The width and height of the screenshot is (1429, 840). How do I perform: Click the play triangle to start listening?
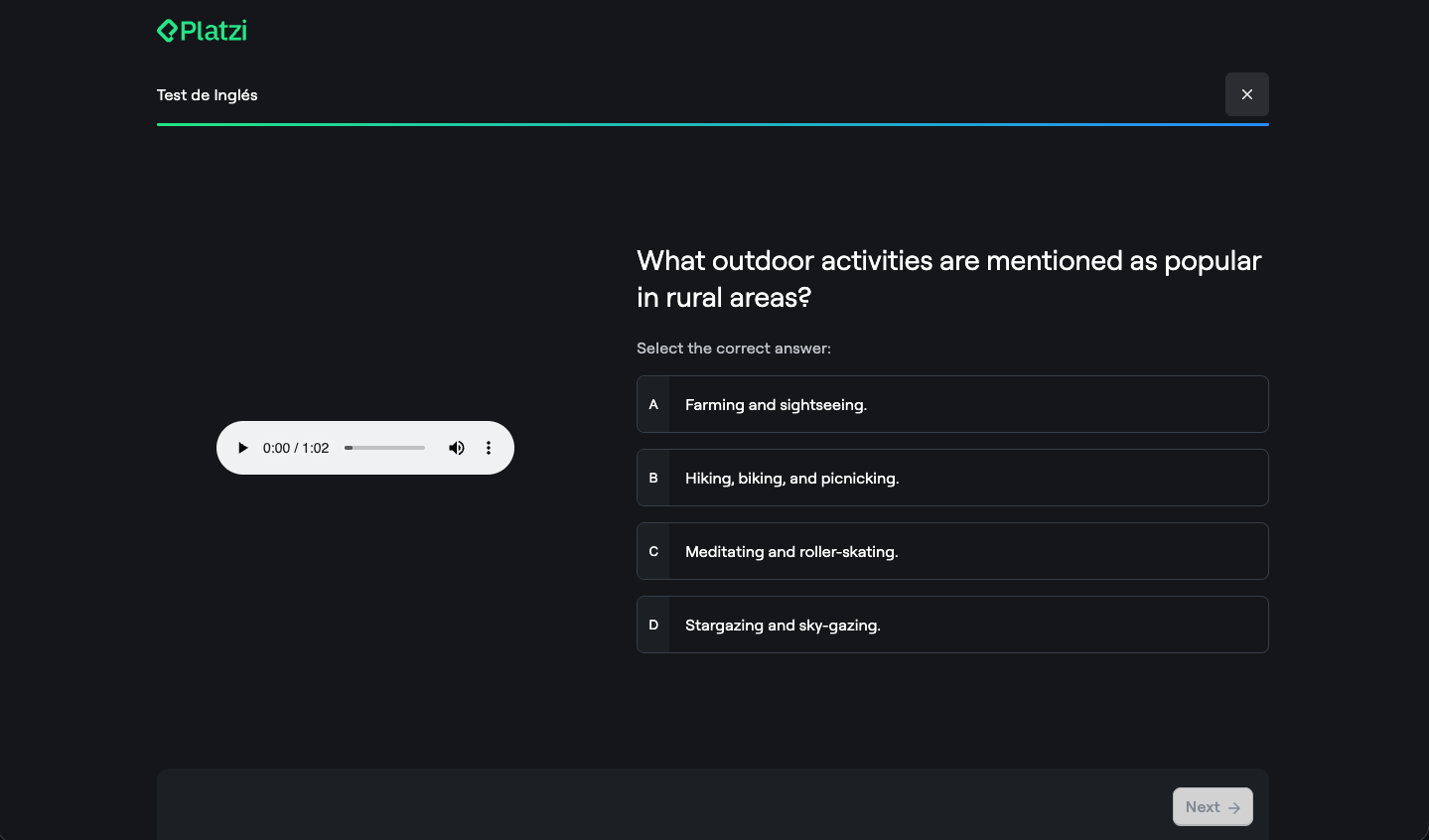click(x=242, y=448)
